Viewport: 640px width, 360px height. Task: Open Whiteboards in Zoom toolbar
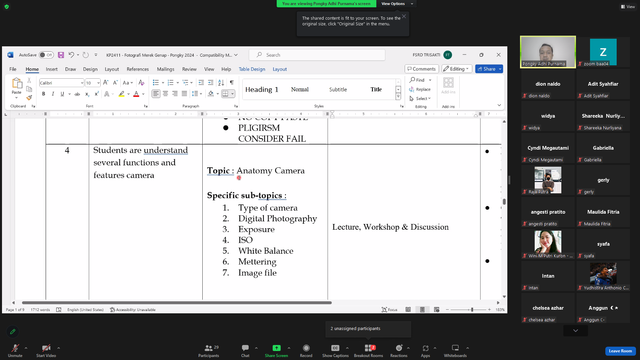(455, 350)
